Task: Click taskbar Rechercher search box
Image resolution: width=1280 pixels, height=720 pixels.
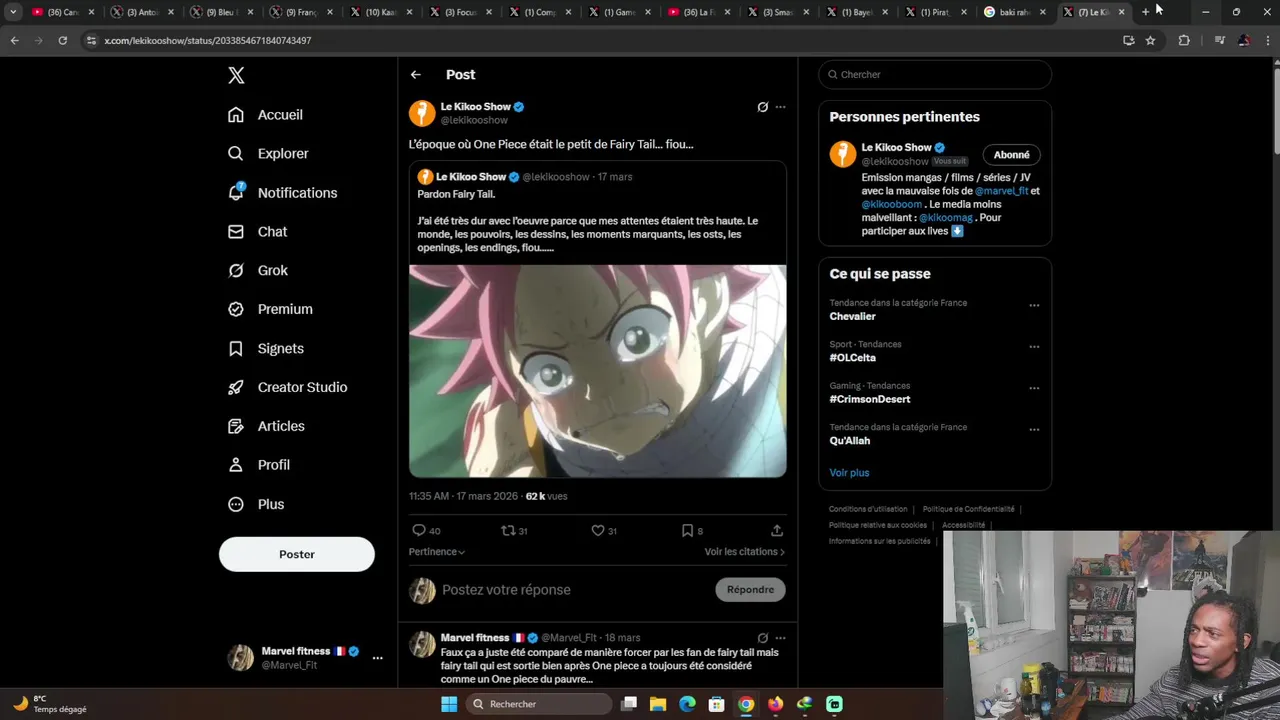Action: [539, 704]
